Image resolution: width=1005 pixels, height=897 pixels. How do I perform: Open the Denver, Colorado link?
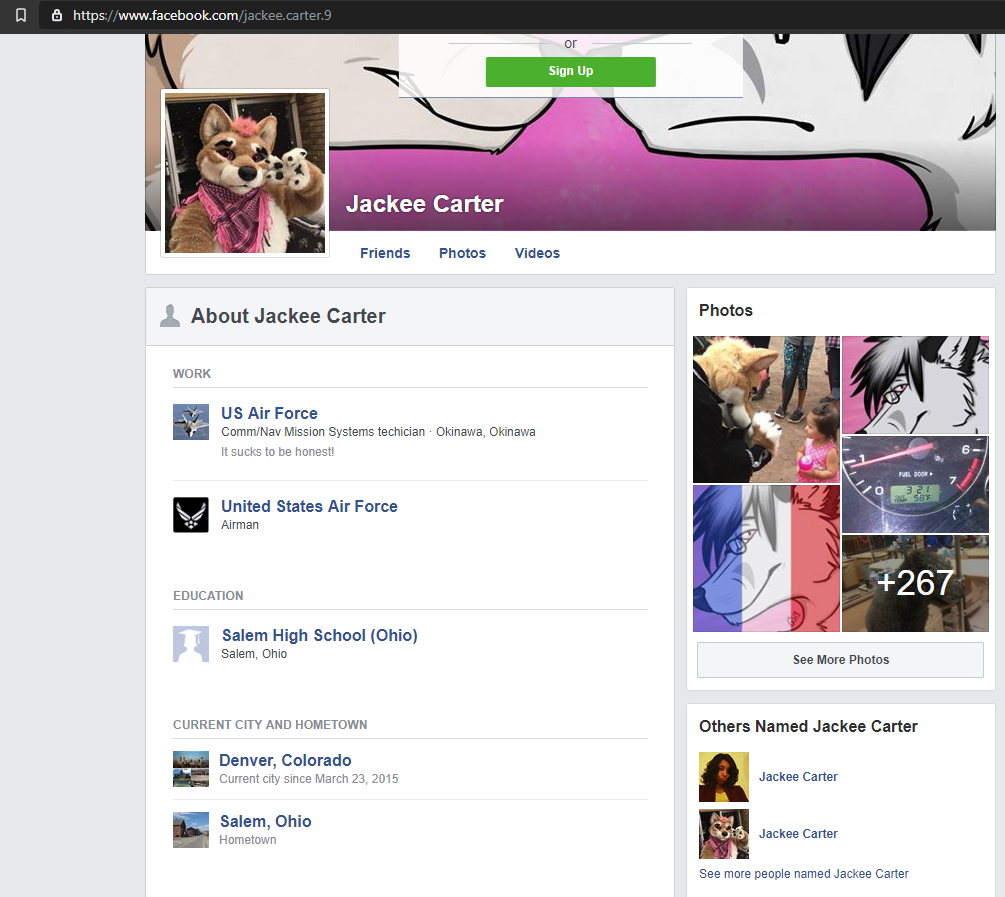coord(285,760)
